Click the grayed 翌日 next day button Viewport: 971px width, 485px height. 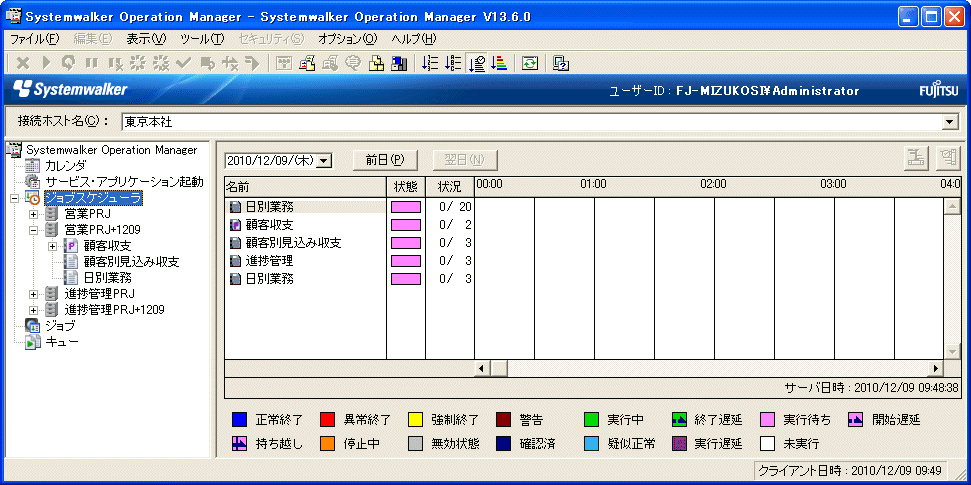(464, 160)
